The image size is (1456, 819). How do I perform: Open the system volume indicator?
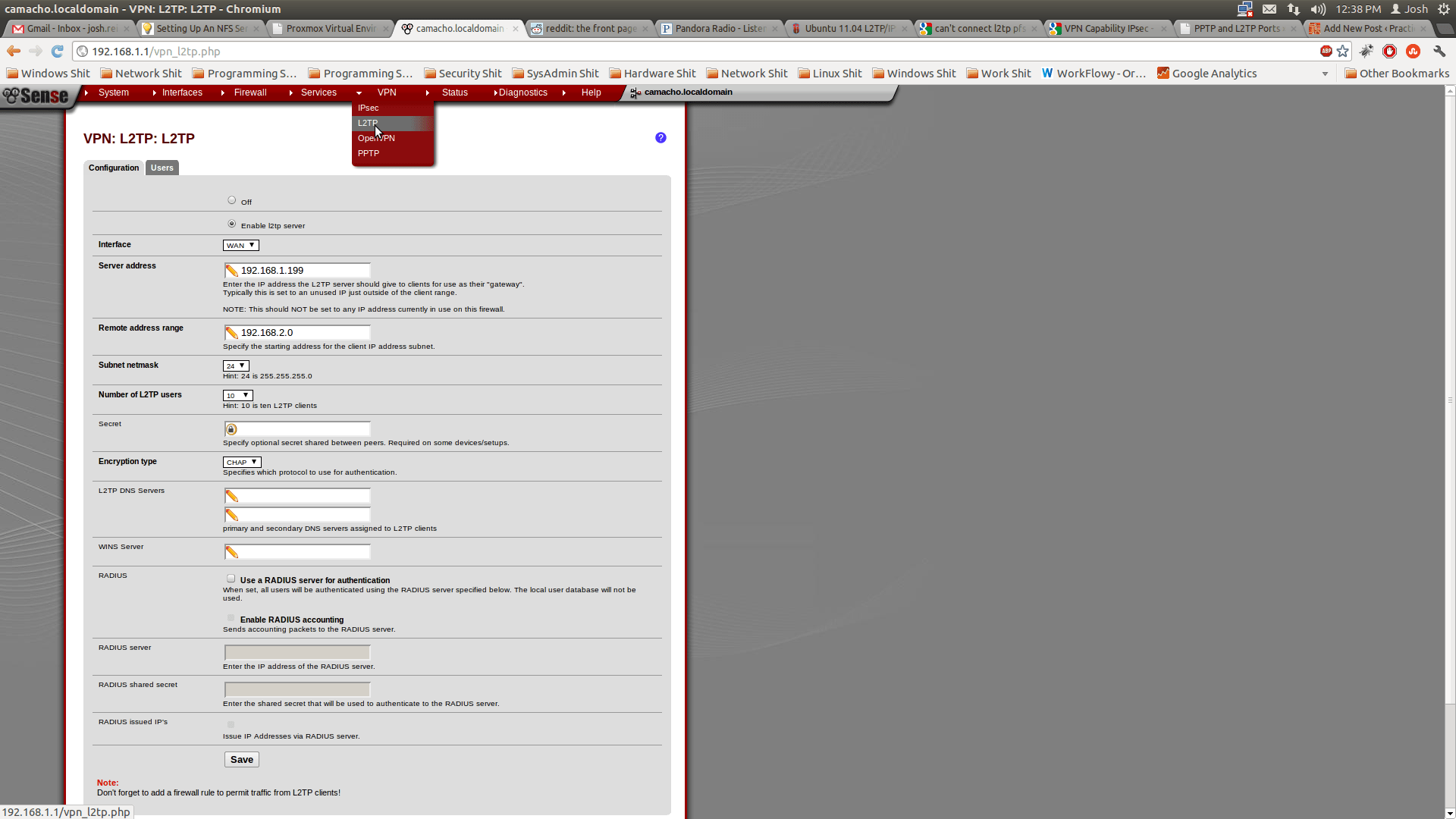click(1318, 9)
